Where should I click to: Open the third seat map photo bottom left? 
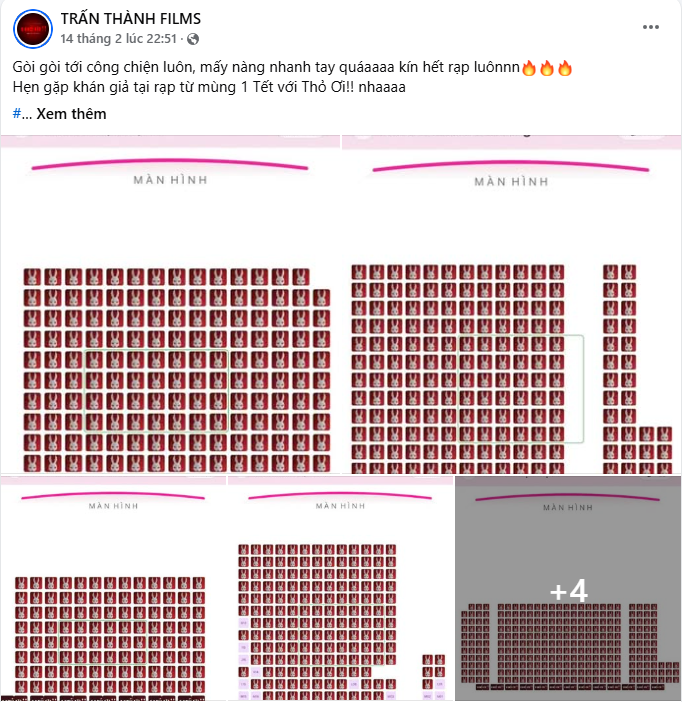coord(113,588)
